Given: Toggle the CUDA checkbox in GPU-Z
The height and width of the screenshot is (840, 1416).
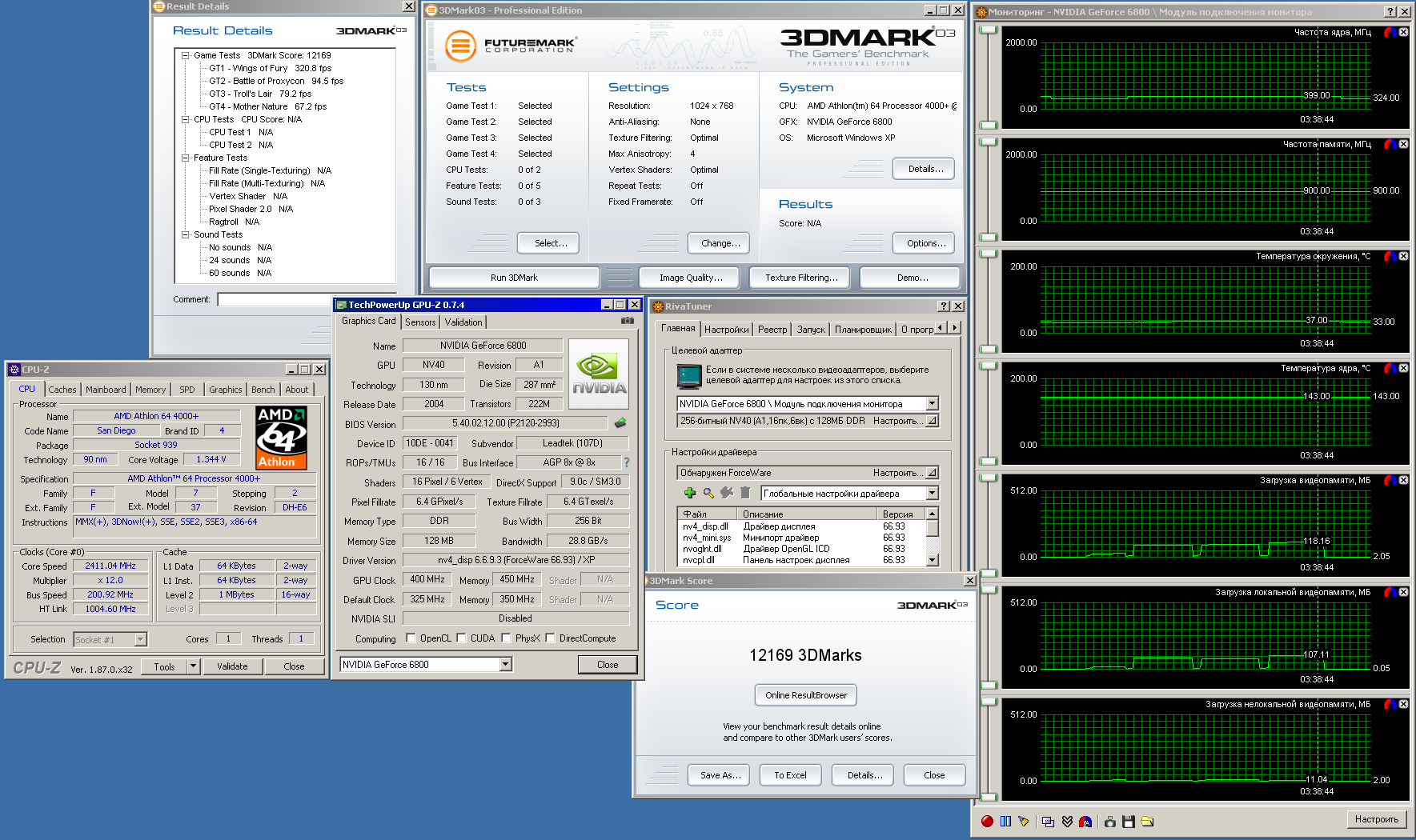Looking at the screenshot, I should pos(461,638).
